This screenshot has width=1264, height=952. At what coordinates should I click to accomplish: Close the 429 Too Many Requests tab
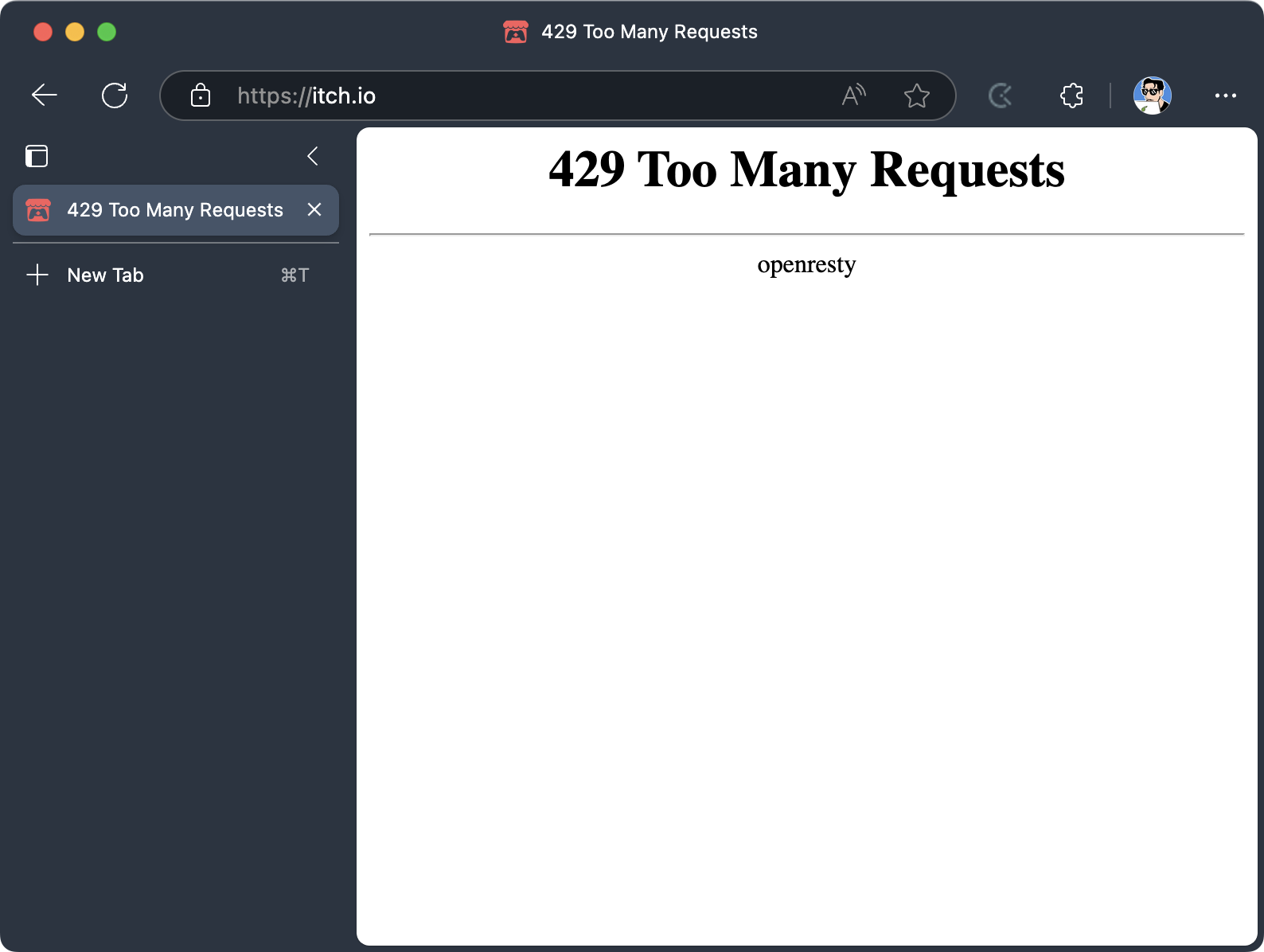click(x=314, y=209)
